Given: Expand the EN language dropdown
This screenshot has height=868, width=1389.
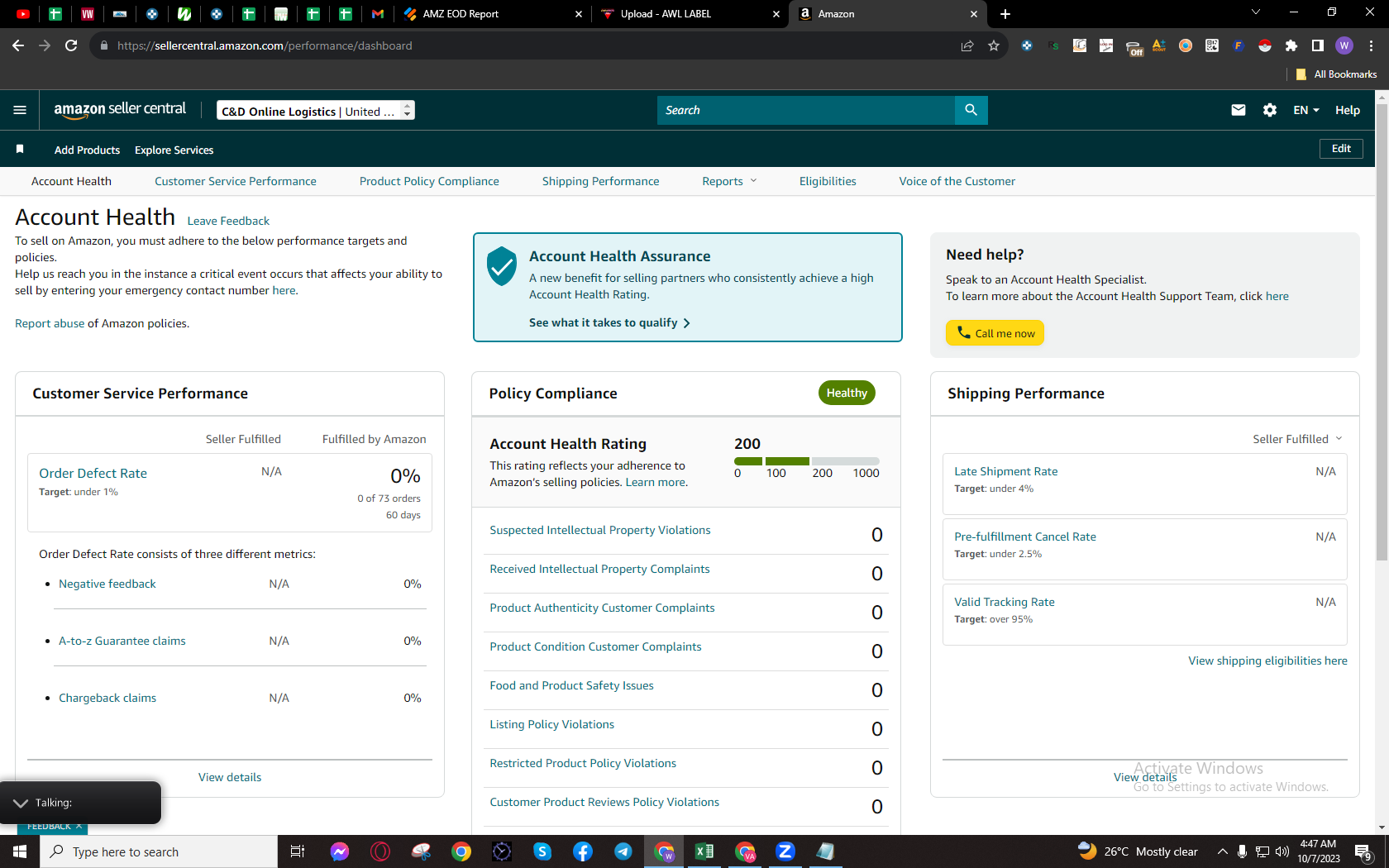Looking at the screenshot, I should [1306, 110].
